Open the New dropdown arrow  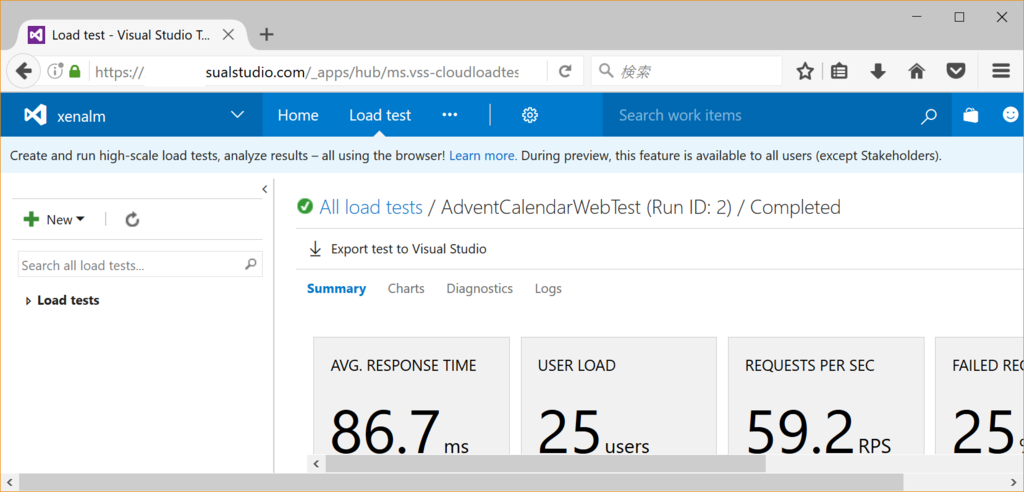tap(80, 220)
